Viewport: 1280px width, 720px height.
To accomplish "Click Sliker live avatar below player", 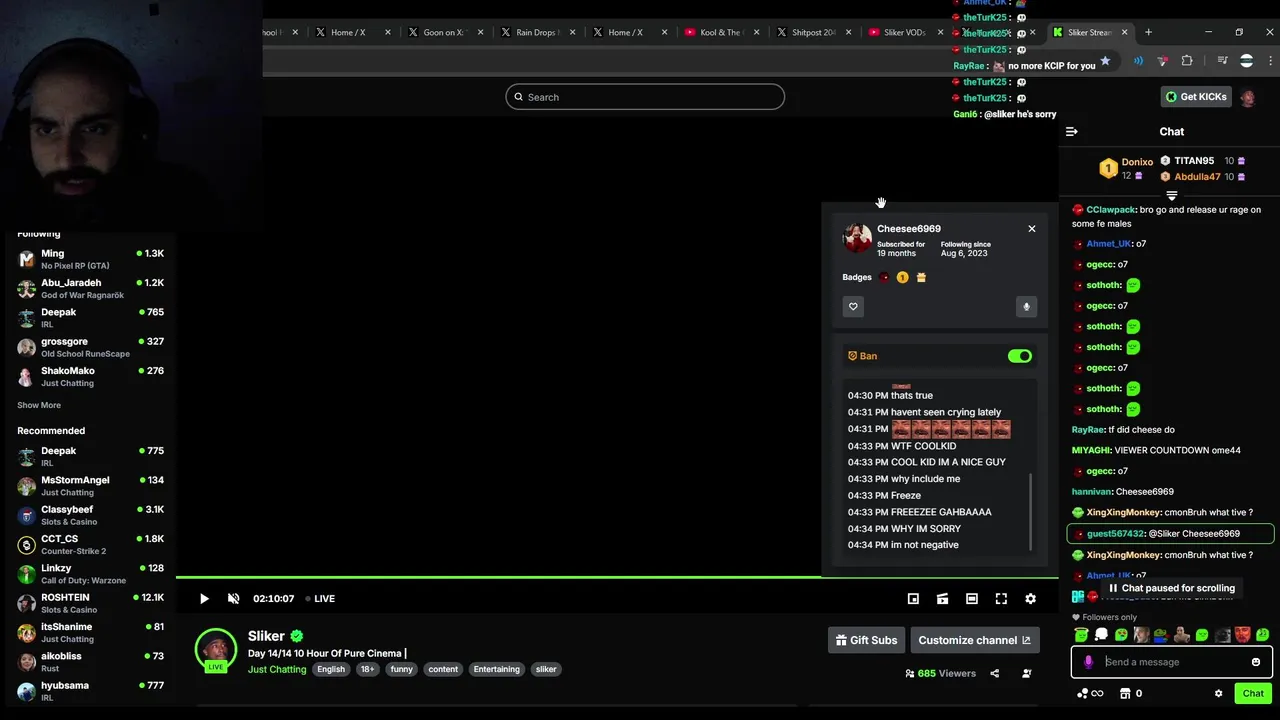I will (215, 650).
